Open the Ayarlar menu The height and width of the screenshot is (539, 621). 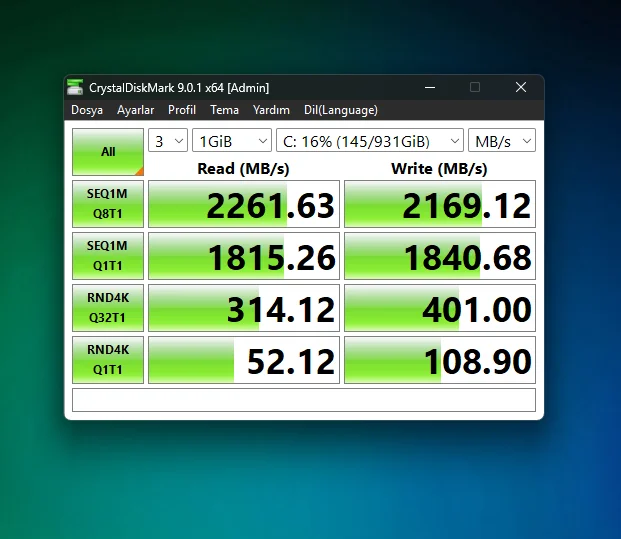tap(135, 110)
